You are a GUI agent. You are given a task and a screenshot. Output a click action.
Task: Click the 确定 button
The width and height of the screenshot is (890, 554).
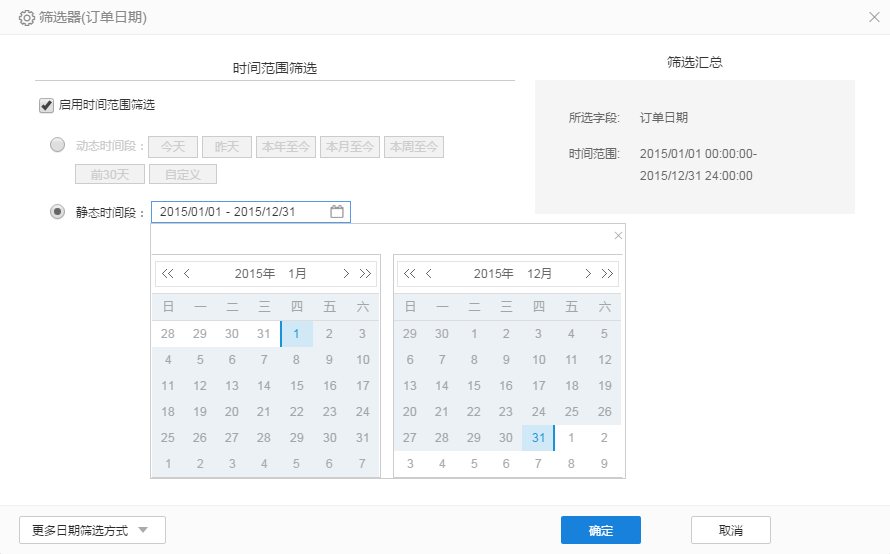click(600, 530)
